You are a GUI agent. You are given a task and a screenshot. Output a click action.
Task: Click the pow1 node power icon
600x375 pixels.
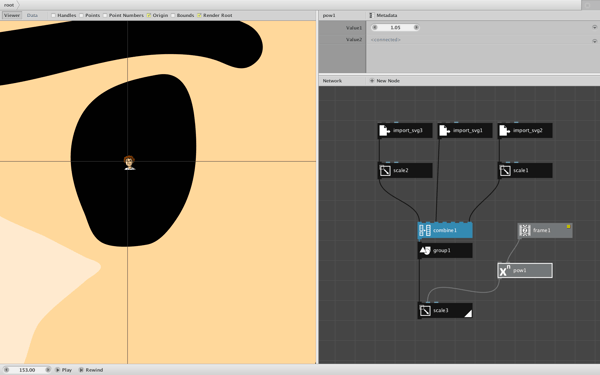tap(505, 271)
